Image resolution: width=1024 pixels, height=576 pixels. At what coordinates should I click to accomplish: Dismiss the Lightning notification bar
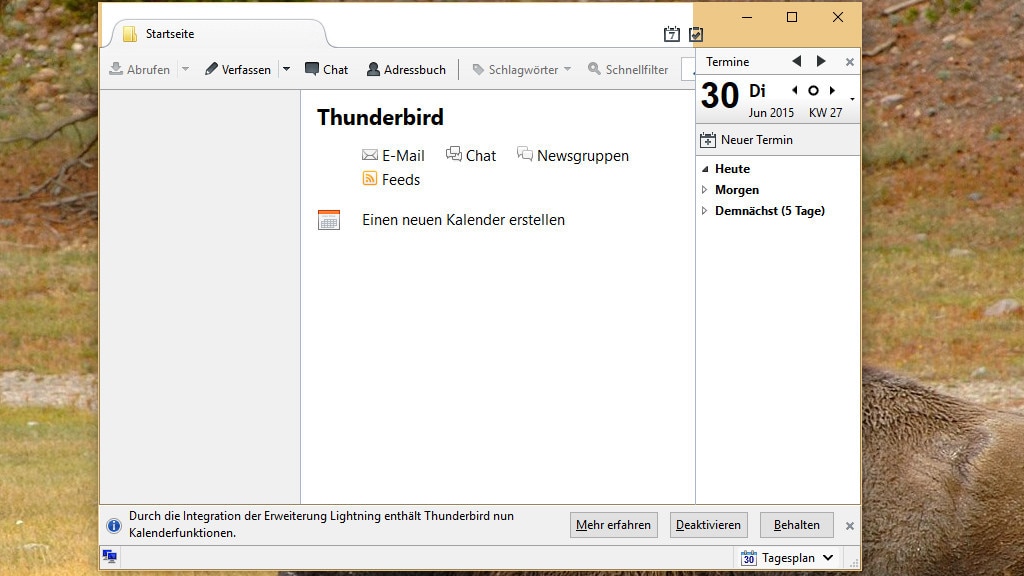pyautogui.click(x=850, y=526)
